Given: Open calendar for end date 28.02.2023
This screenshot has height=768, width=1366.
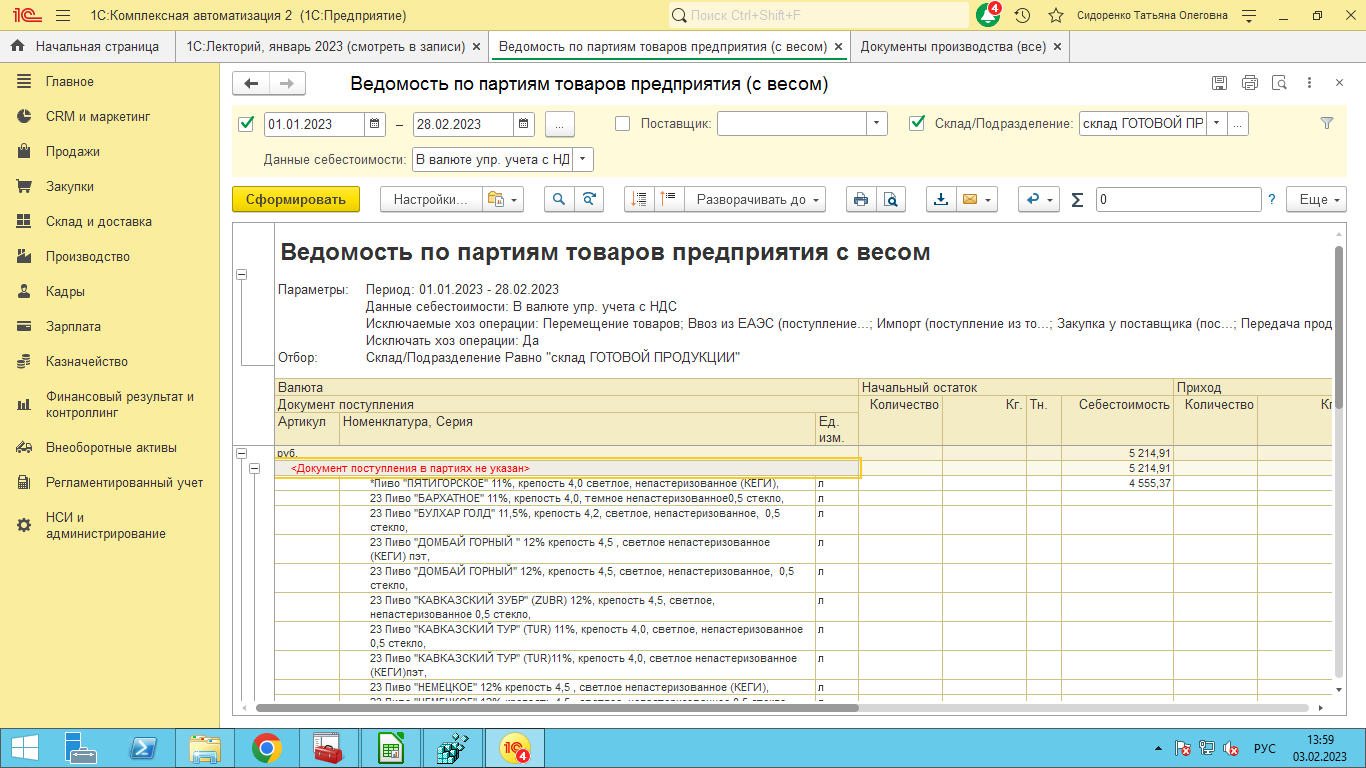Looking at the screenshot, I should click(524, 124).
